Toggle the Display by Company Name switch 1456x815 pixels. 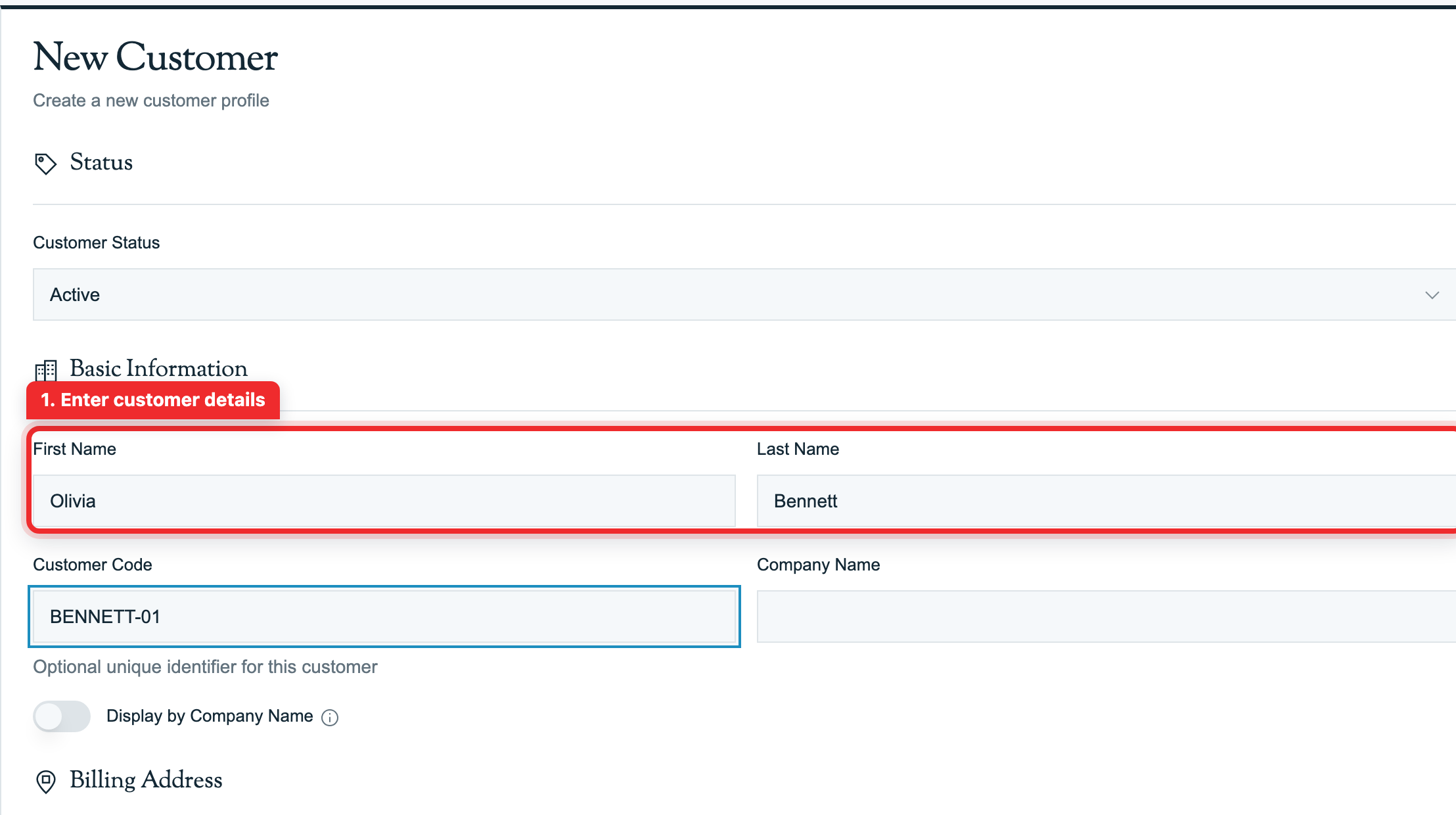tap(62, 716)
